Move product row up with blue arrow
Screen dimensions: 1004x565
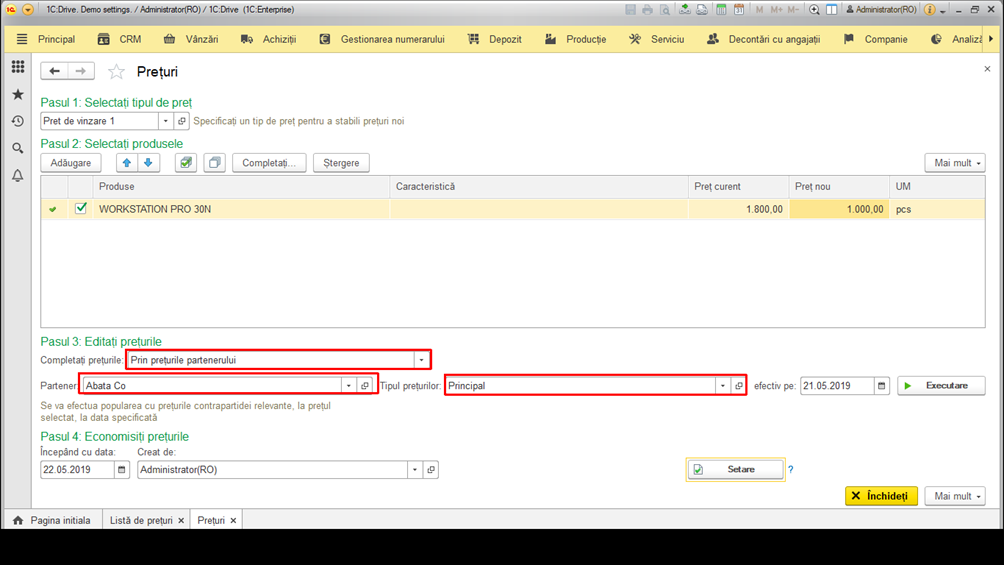point(127,163)
